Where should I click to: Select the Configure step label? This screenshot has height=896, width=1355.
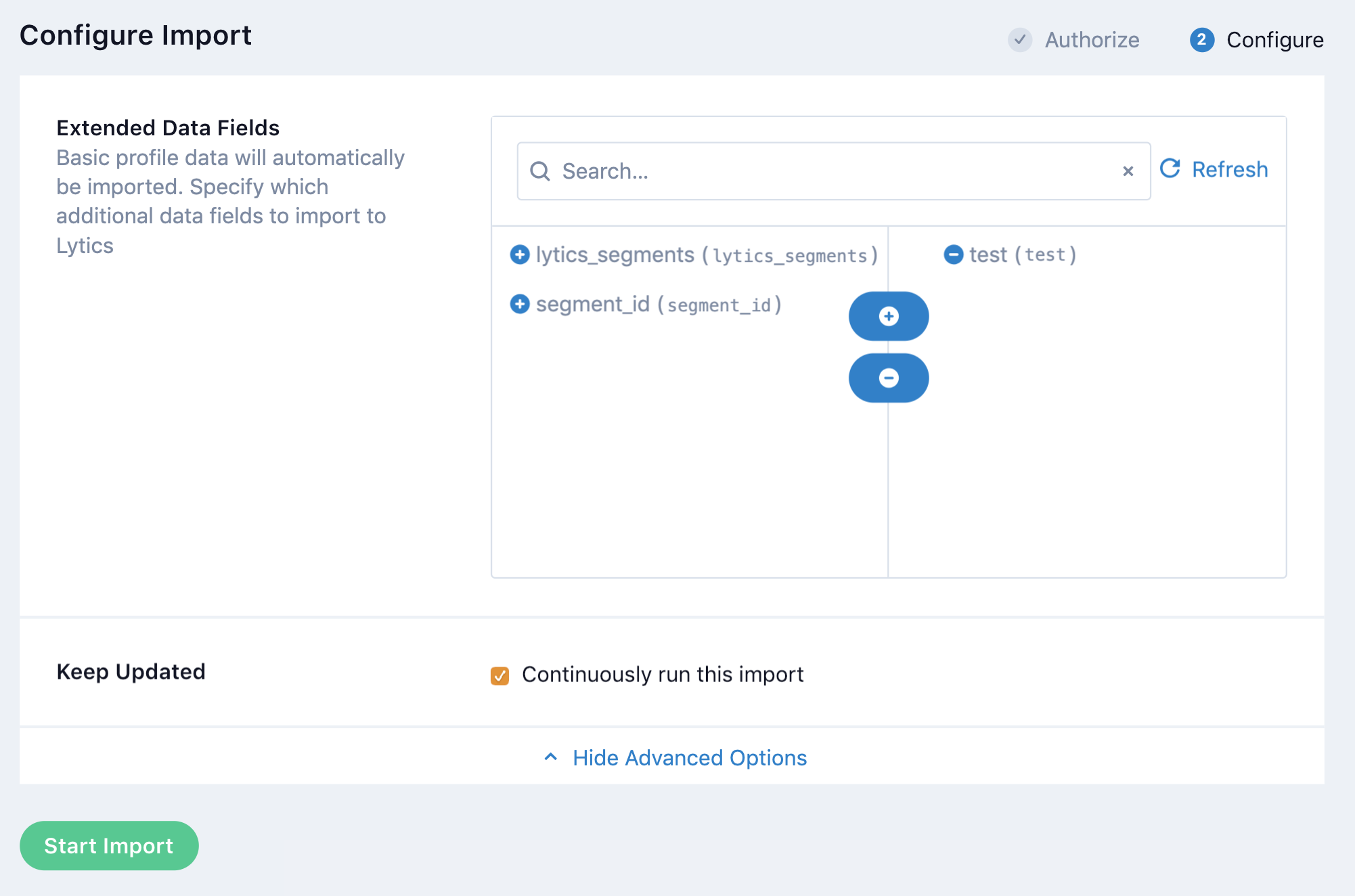click(x=1275, y=40)
